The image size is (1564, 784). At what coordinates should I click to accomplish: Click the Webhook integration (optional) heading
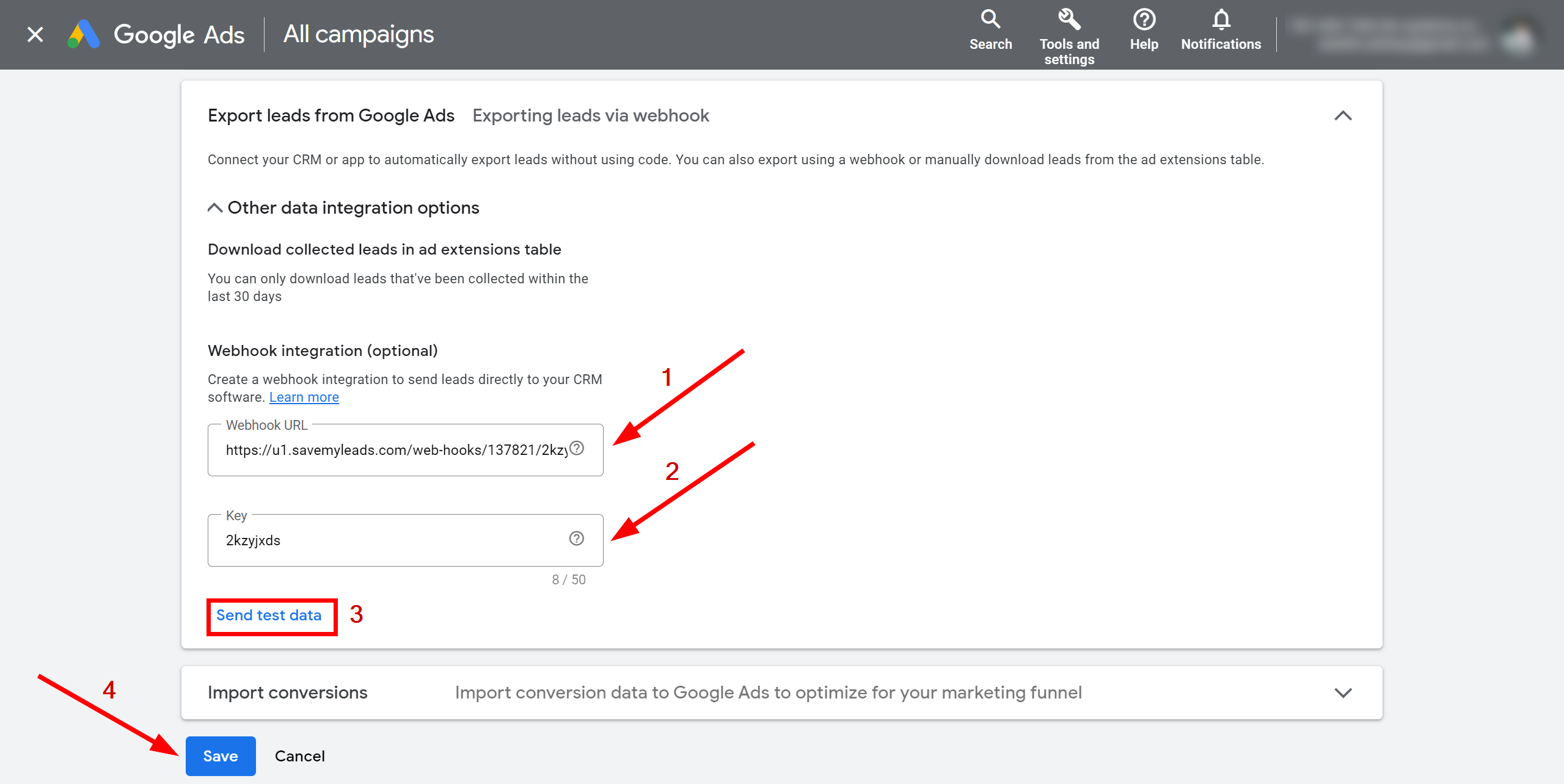tap(323, 350)
